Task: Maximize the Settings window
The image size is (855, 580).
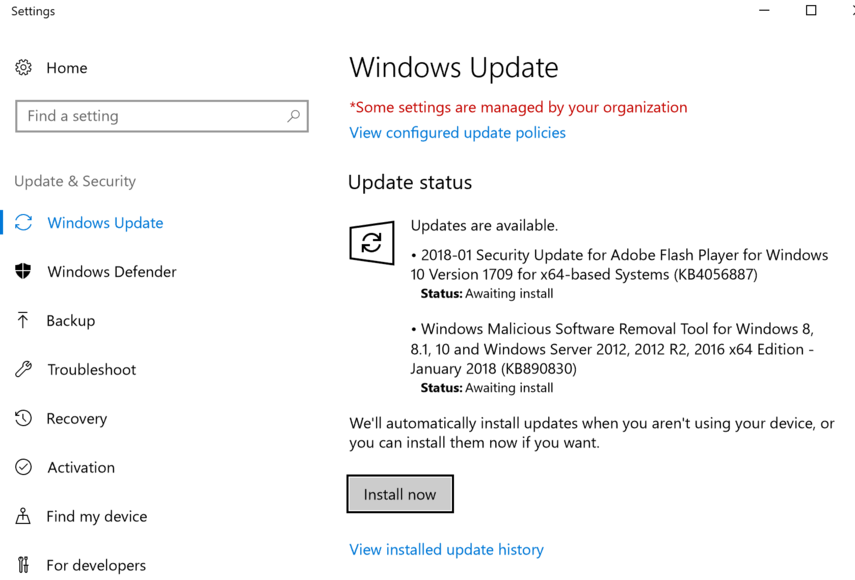Action: [x=811, y=11]
